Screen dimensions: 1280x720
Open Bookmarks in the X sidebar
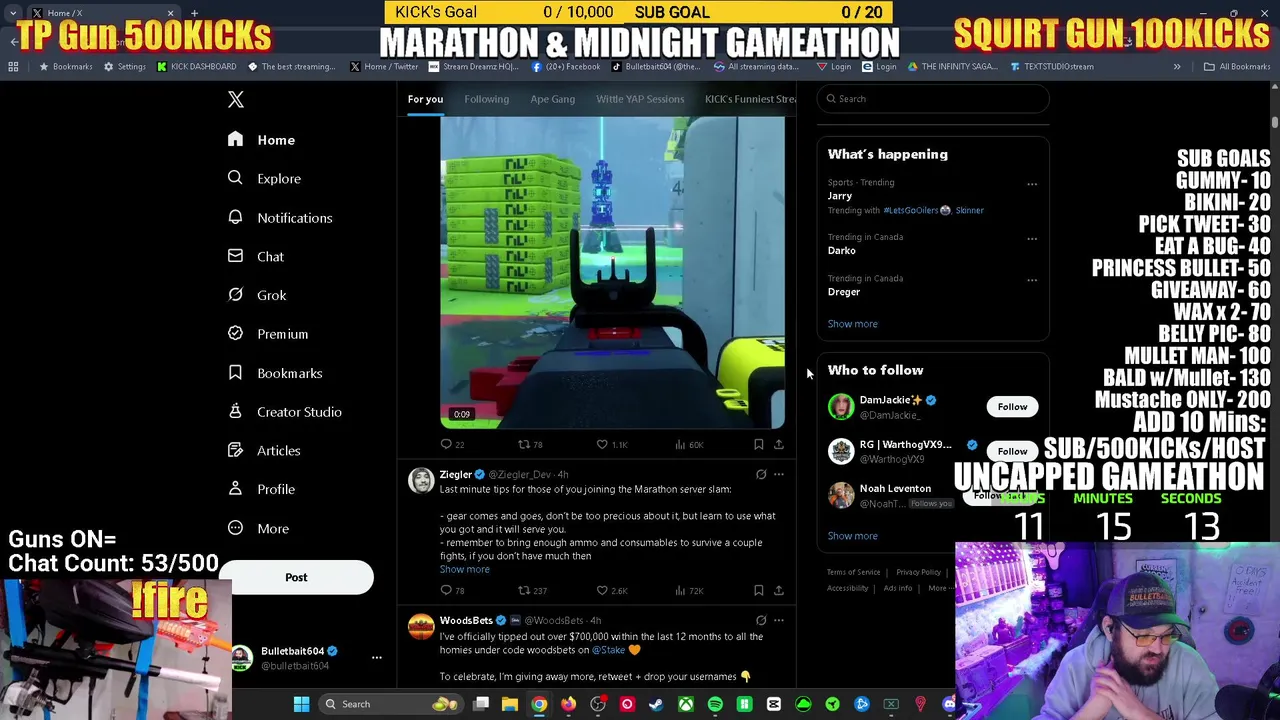coord(275,373)
